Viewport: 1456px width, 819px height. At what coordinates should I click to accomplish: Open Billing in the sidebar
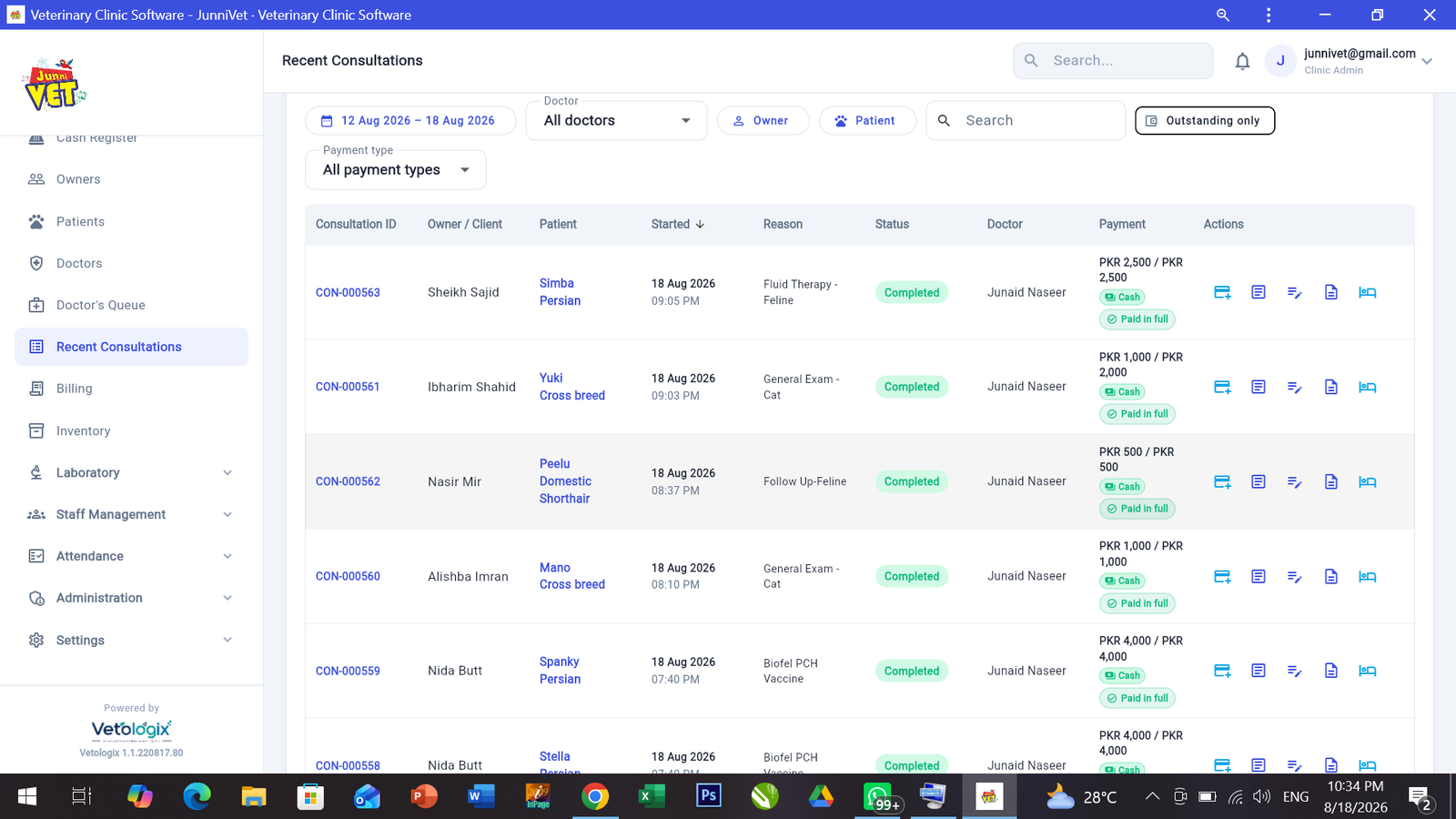pyautogui.click(x=131, y=389)
